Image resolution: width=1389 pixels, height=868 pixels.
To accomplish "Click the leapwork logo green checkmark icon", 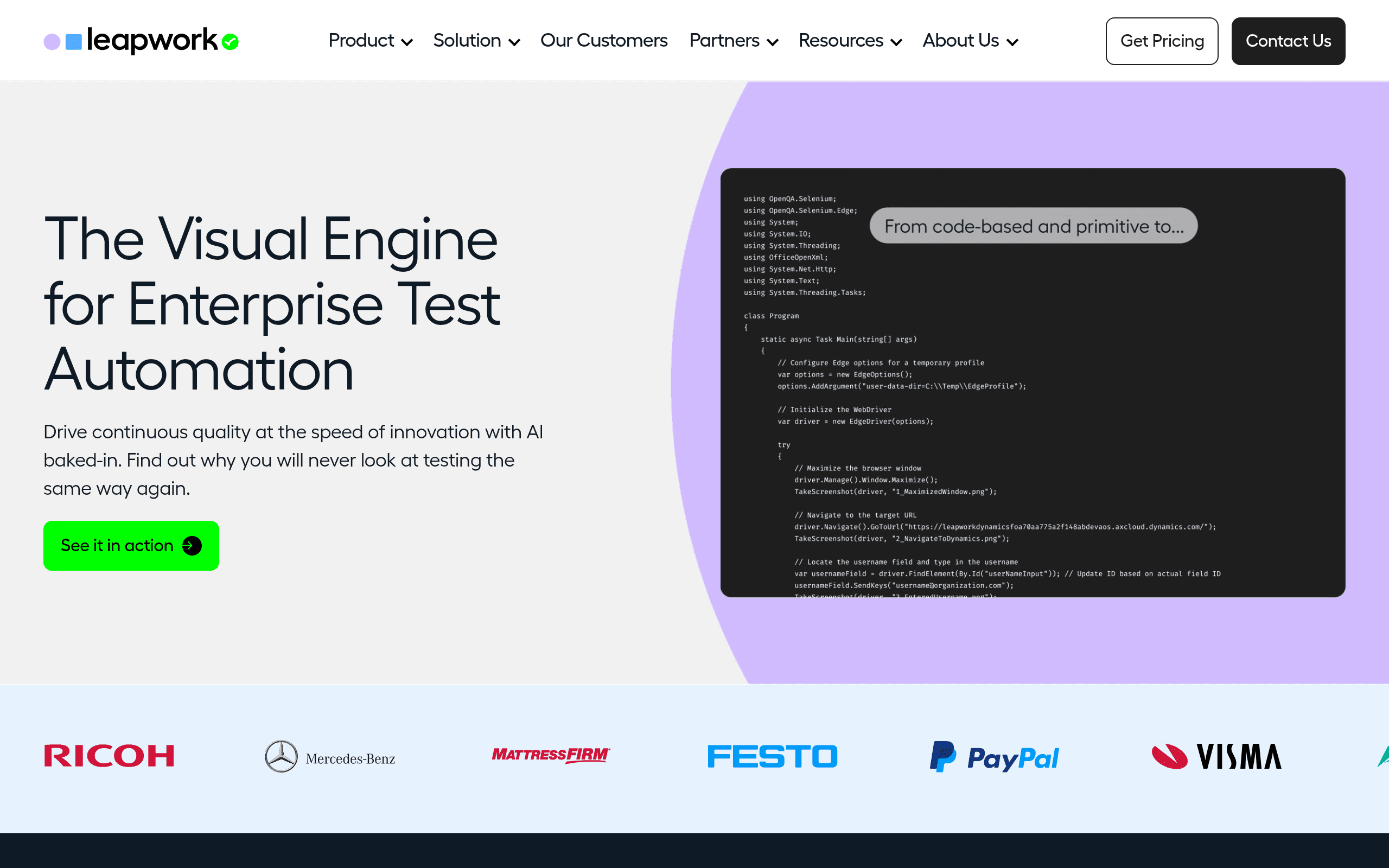I will (x=230, y=42).
